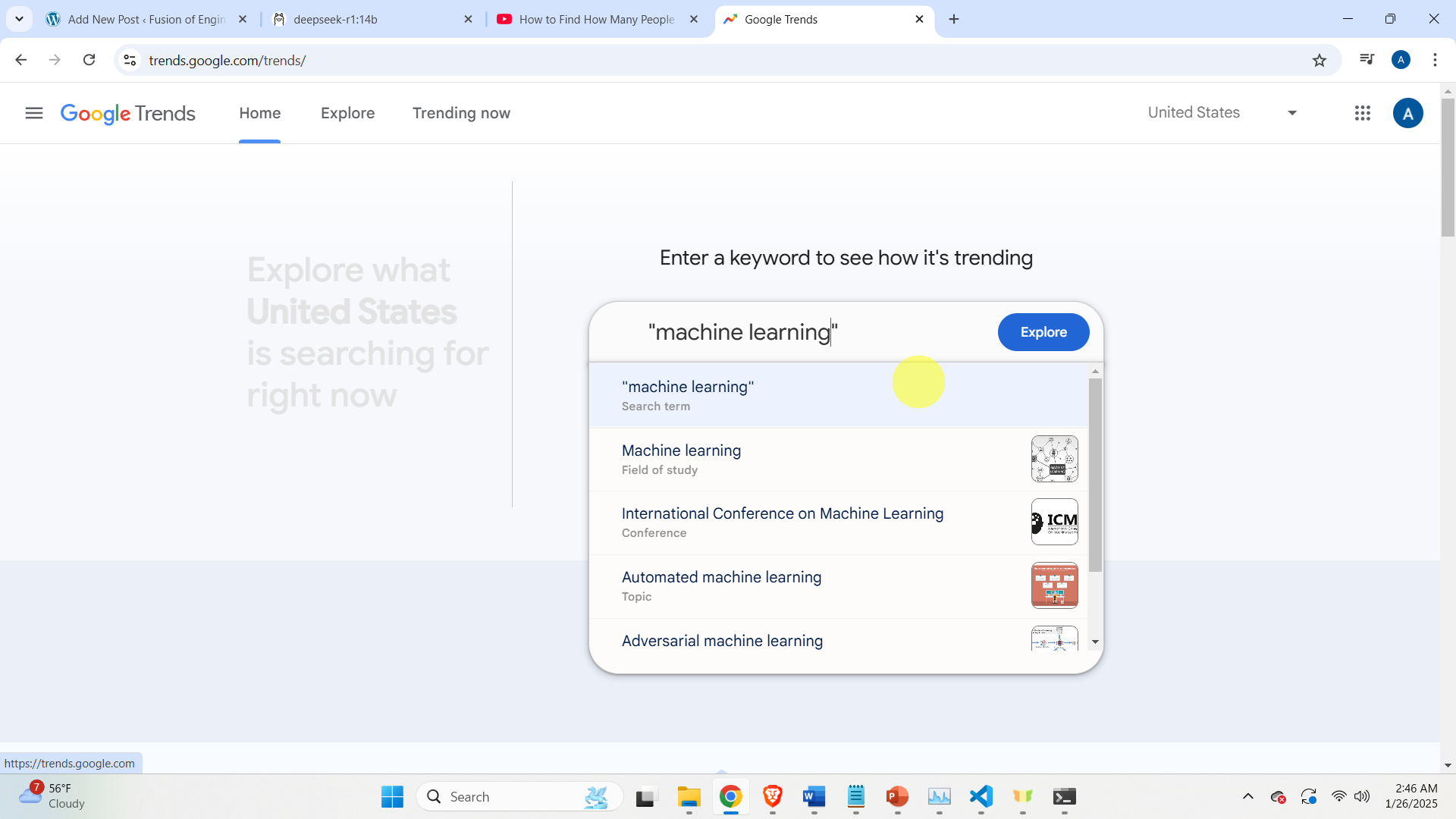The width and height of the screenshot is (1456, 819).
Task: Click the suggestion list scrollbar up arrow
Action: (x=1095, y=371)
